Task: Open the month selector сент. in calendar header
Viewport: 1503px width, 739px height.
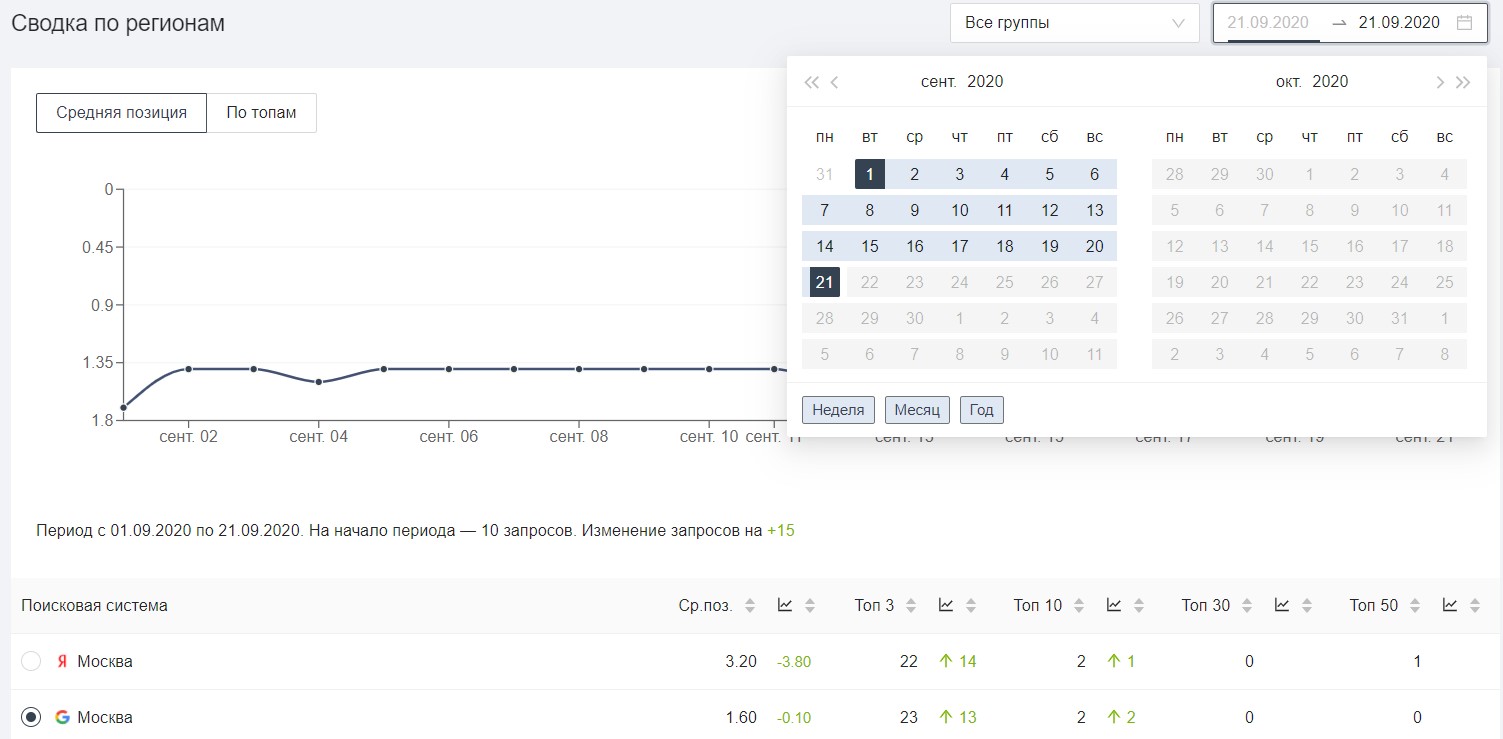Action: click(x=939, y=82)
